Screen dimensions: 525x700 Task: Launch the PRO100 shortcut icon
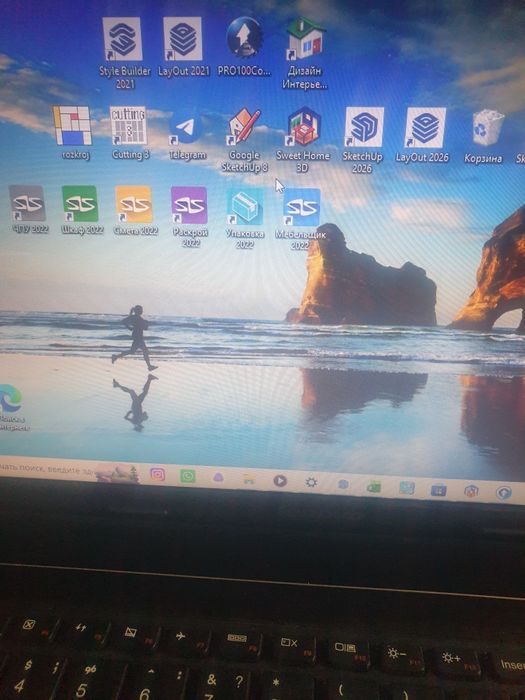(244, 38)
